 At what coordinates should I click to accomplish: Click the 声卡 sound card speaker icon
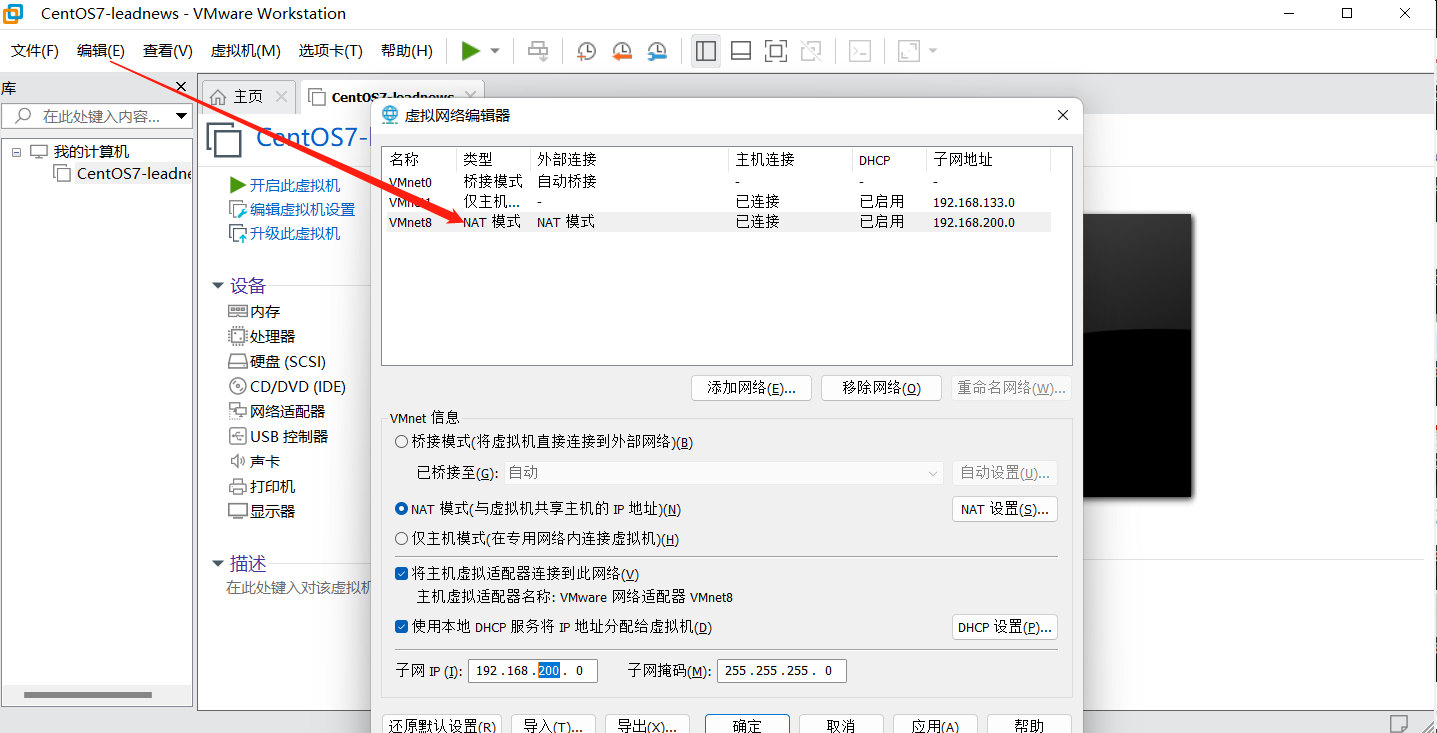[x=238, y=461]
